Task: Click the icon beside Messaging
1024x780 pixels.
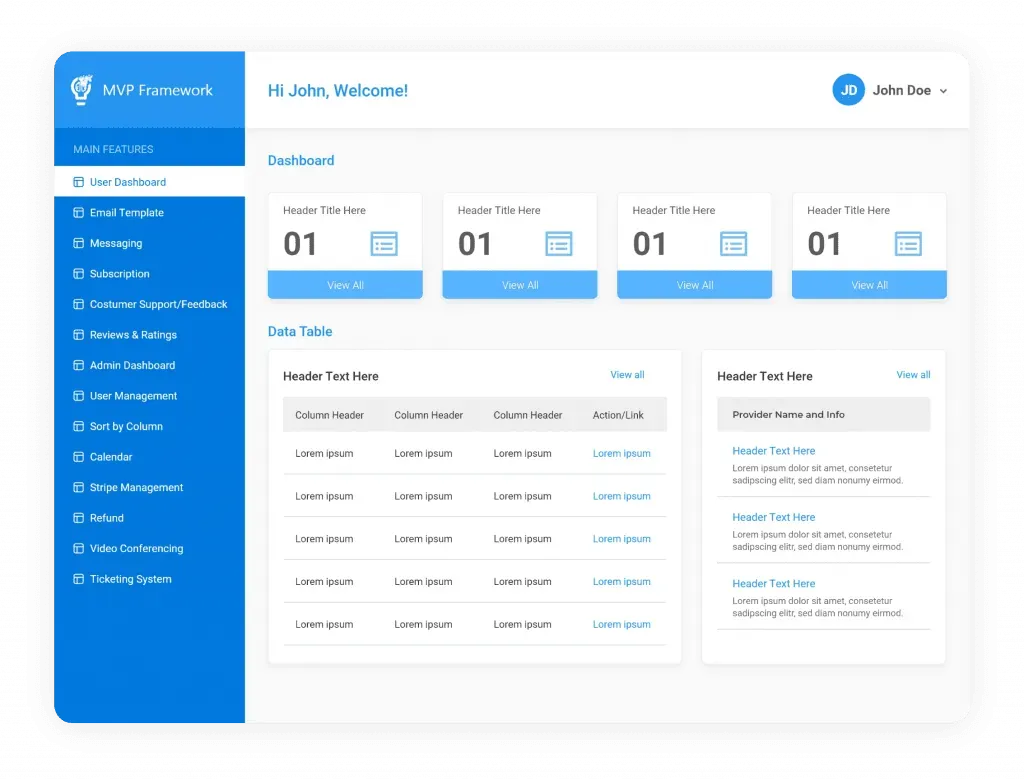Action: [78, 243]
